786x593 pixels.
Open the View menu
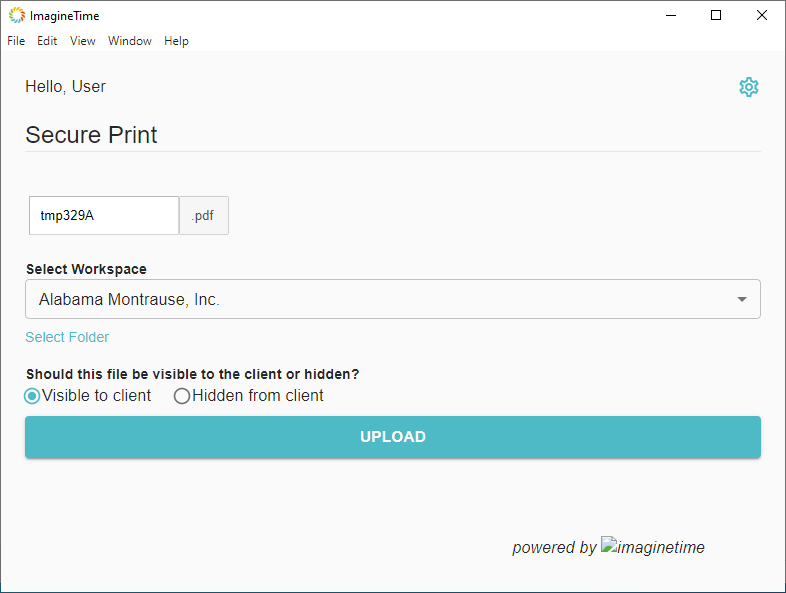83,41
